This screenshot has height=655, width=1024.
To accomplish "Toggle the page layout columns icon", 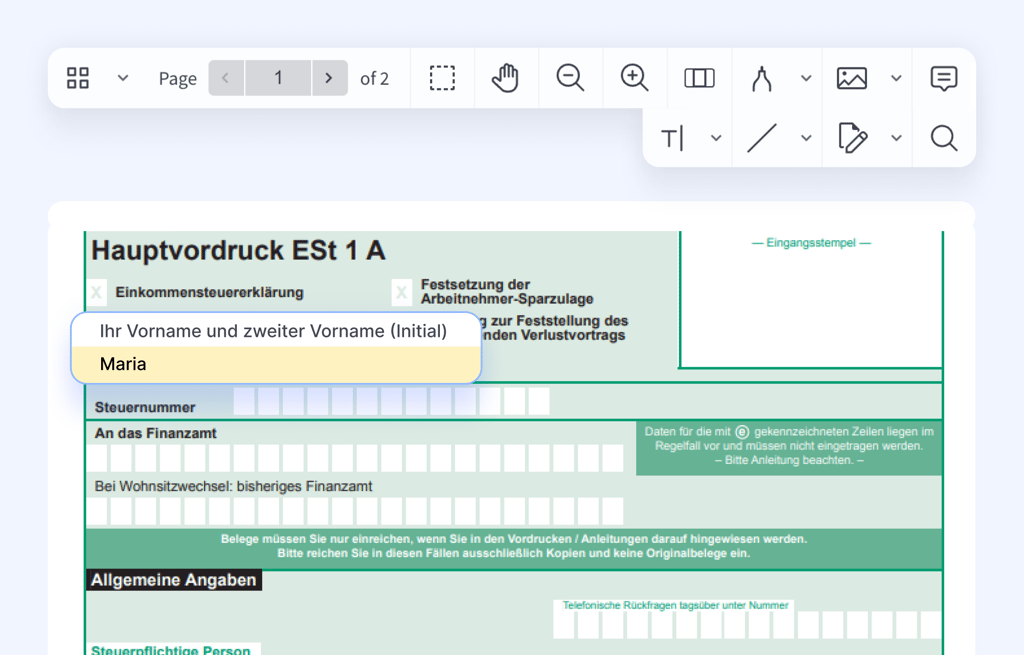I will [699, 78].
